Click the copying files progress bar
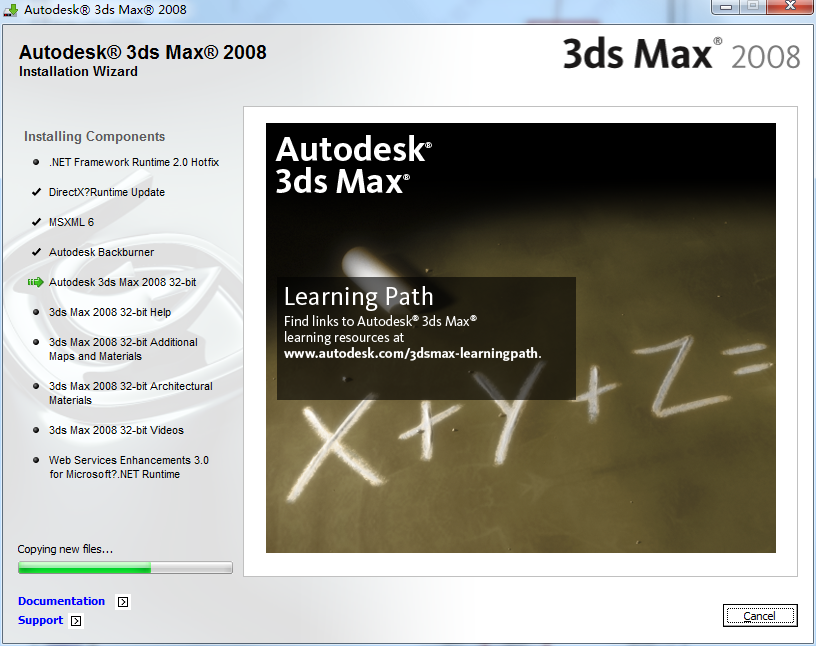The image size is (816, 646). pyautogui.click(x=125, y=567)
